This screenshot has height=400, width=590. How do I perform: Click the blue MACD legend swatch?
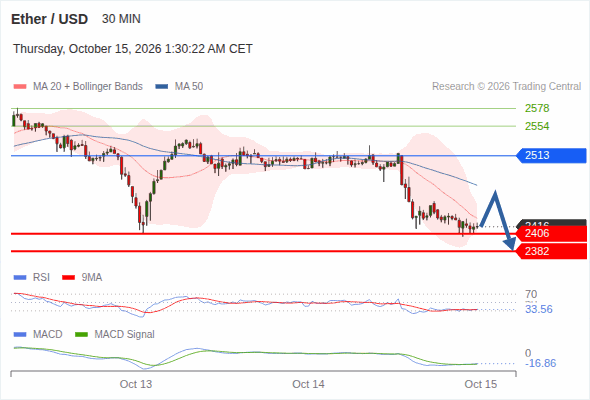(x=20, y=335)
